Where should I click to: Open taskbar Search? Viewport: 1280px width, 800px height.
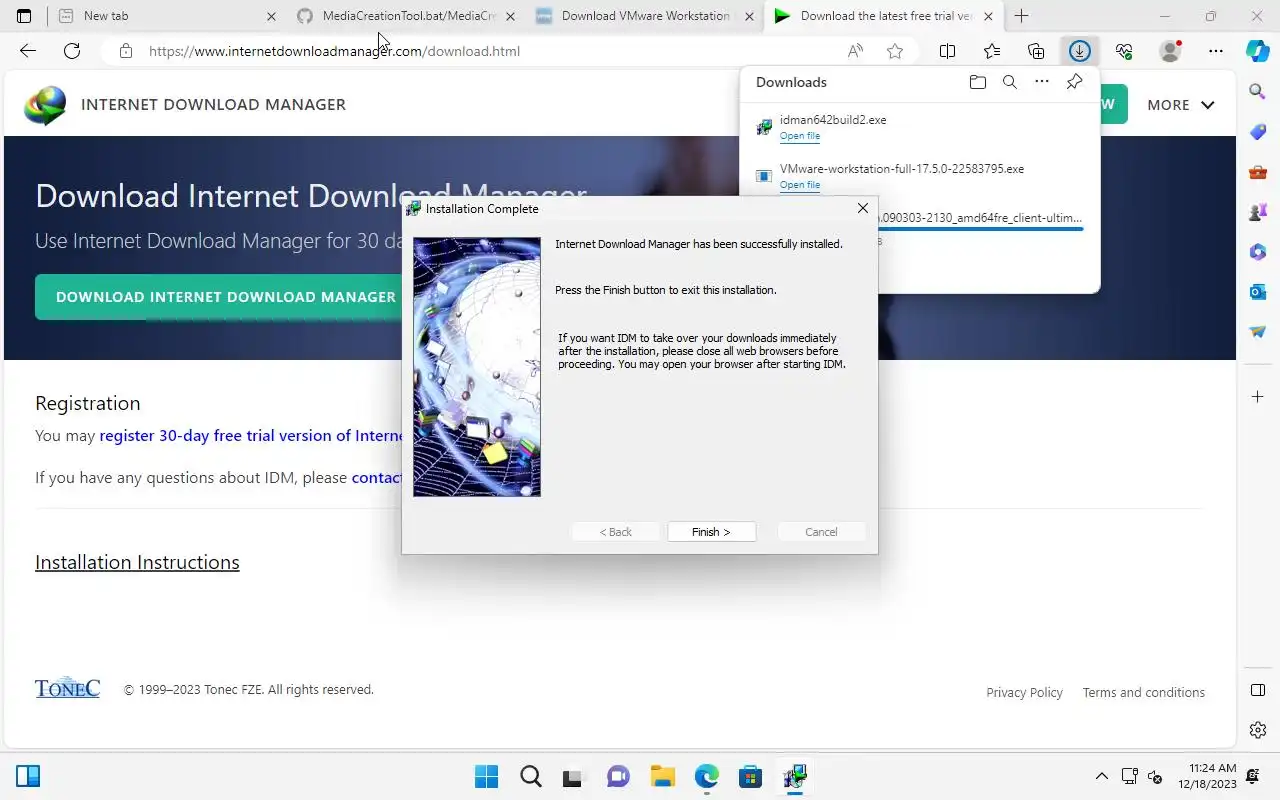coord(530,776)
